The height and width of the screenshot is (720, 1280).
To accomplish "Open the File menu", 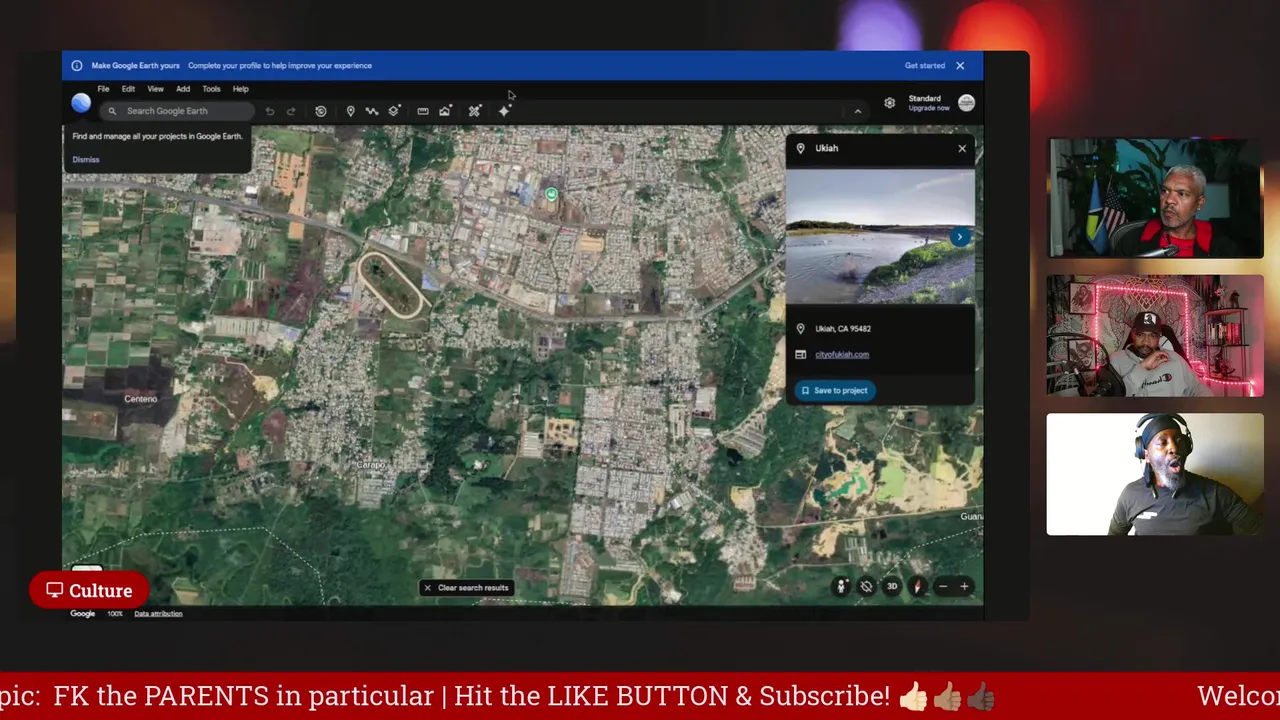I will (x=103, y=89).
